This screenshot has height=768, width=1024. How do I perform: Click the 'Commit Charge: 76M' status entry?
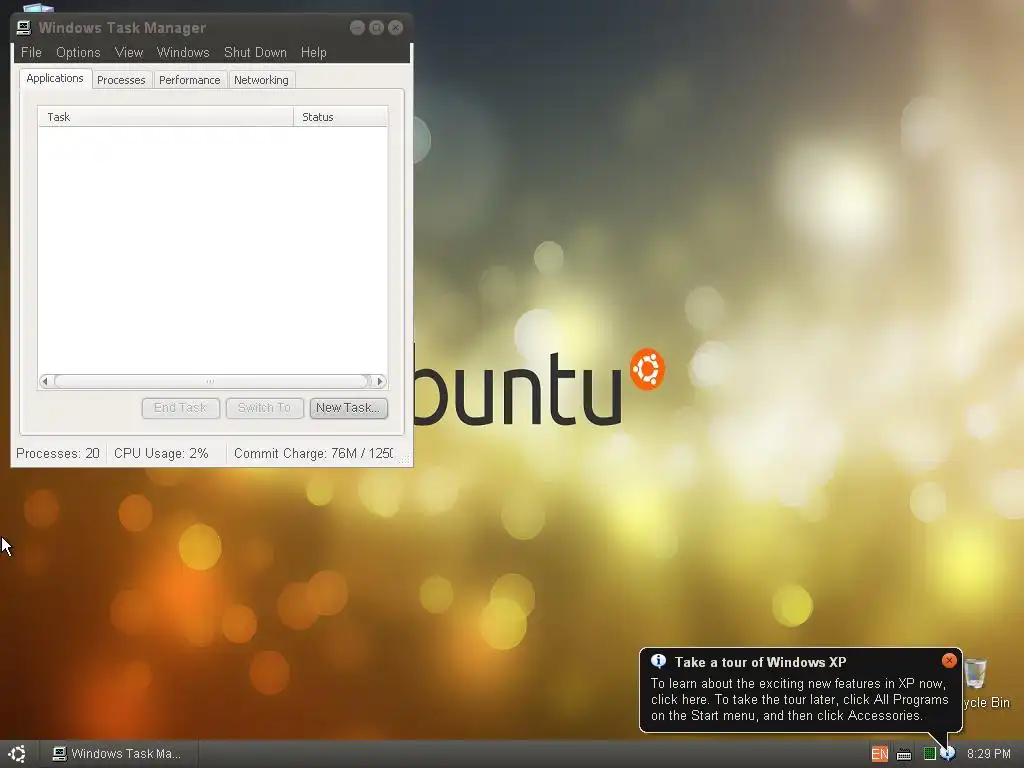pos(313,453)
